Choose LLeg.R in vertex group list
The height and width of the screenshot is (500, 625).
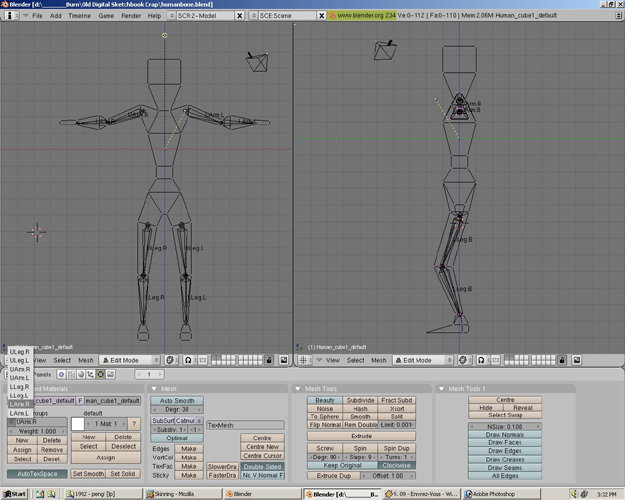20,387
